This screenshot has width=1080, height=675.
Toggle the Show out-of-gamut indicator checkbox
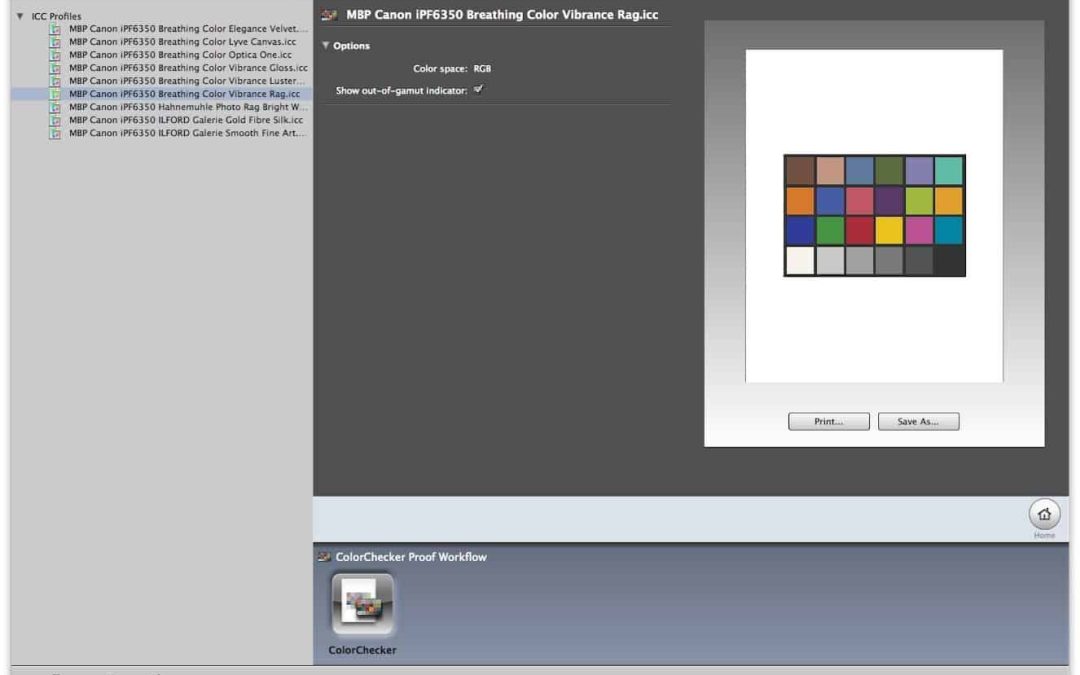click(x=478, y=90)
